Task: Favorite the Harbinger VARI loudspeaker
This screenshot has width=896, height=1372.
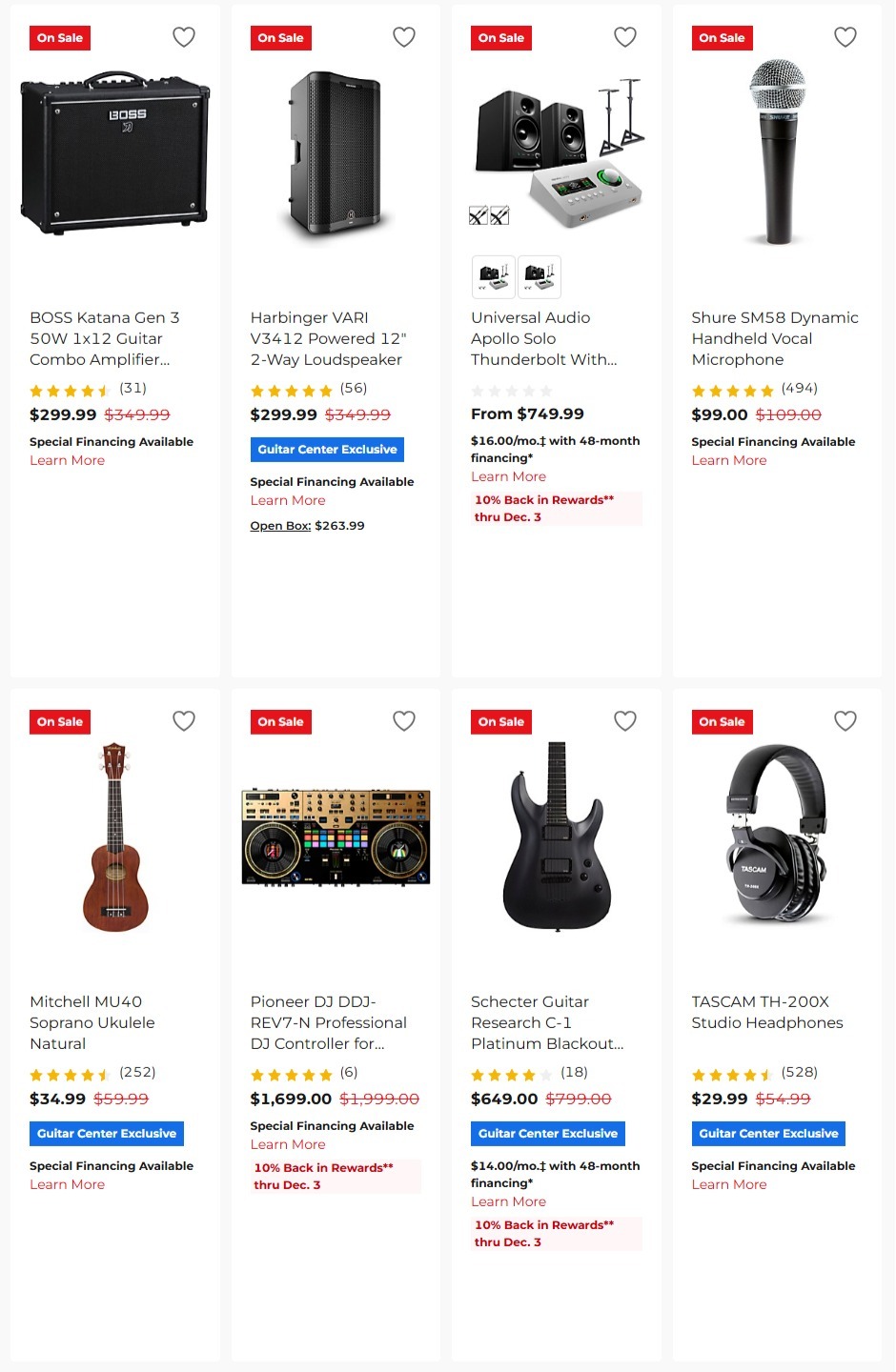Action: (404, 36)
